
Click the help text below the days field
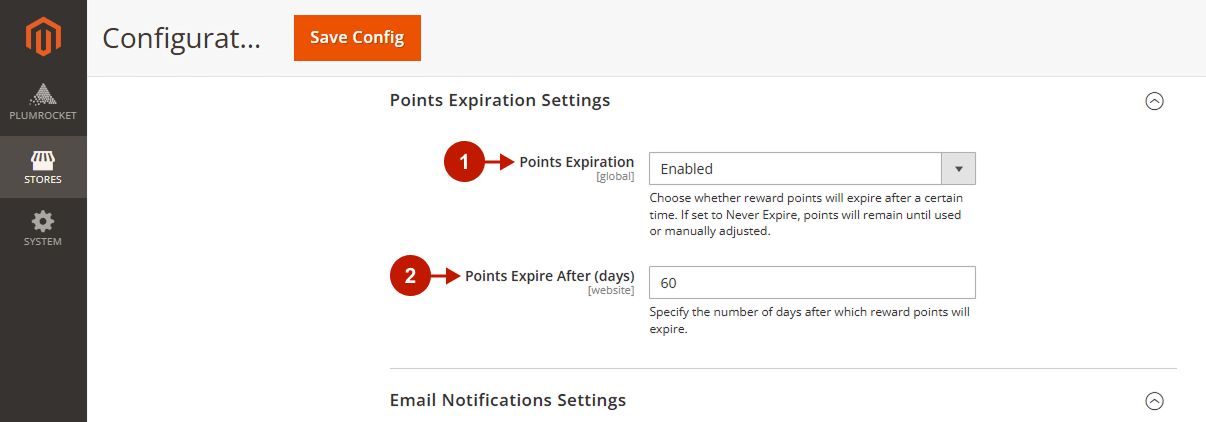tap(810, 321)
